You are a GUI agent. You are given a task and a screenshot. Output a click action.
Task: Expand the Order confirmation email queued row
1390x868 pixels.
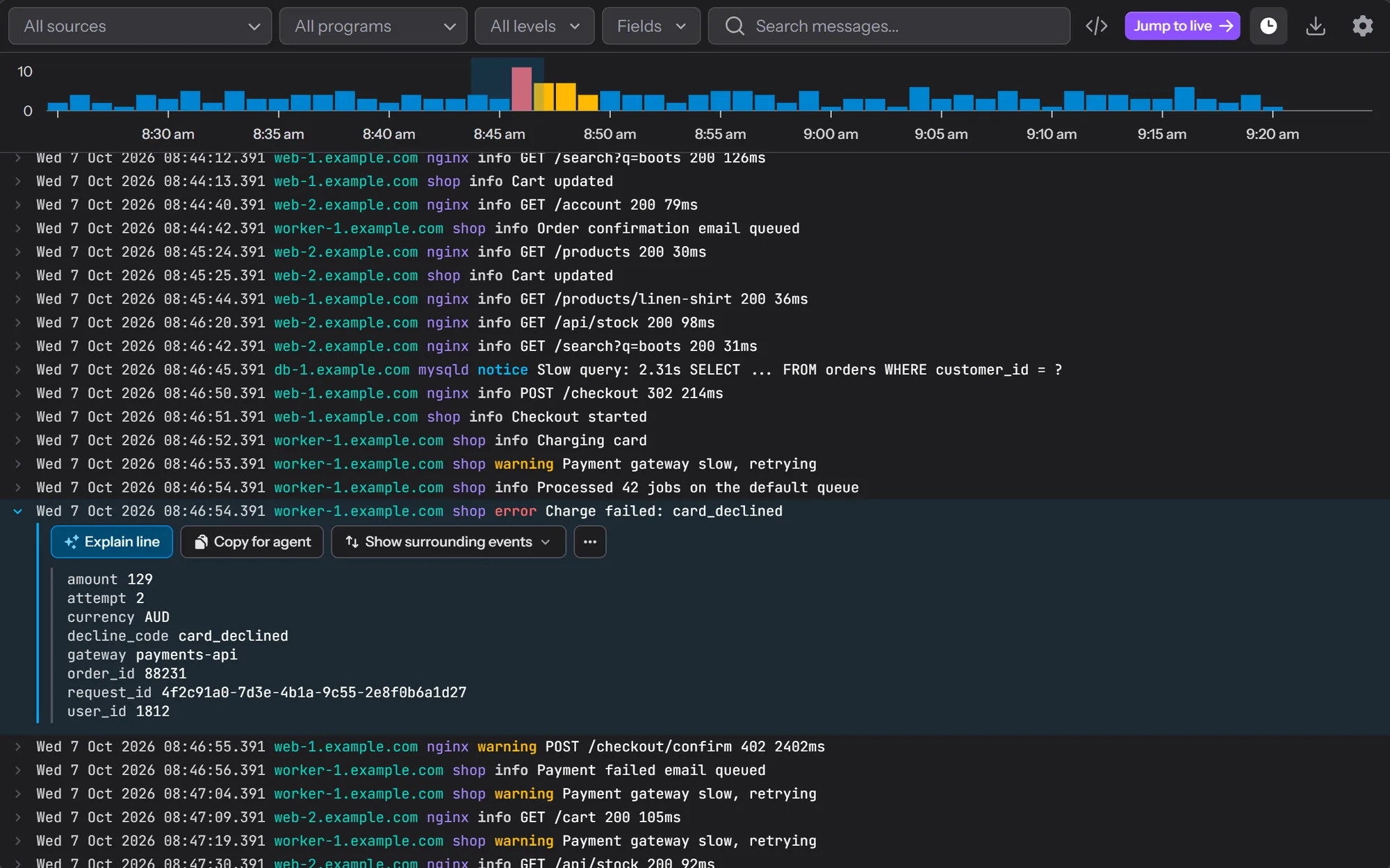point(18,229)
